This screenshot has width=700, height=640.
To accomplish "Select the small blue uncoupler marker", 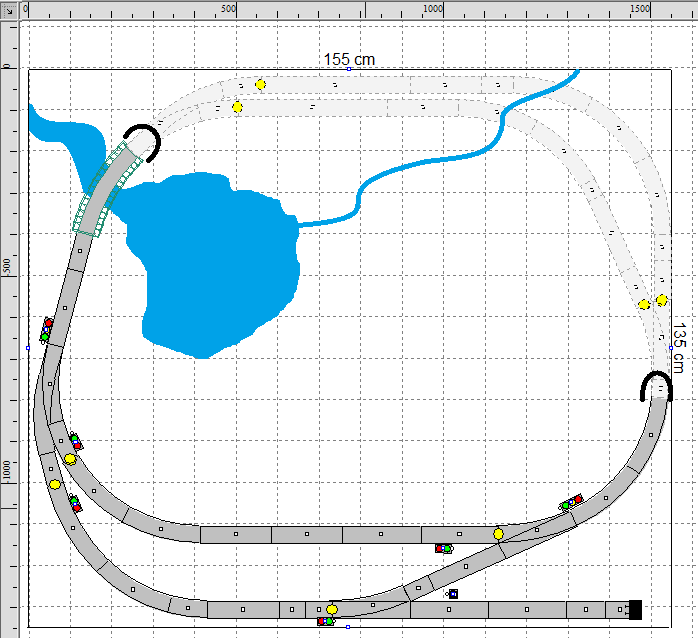I will tap(452, 594).
